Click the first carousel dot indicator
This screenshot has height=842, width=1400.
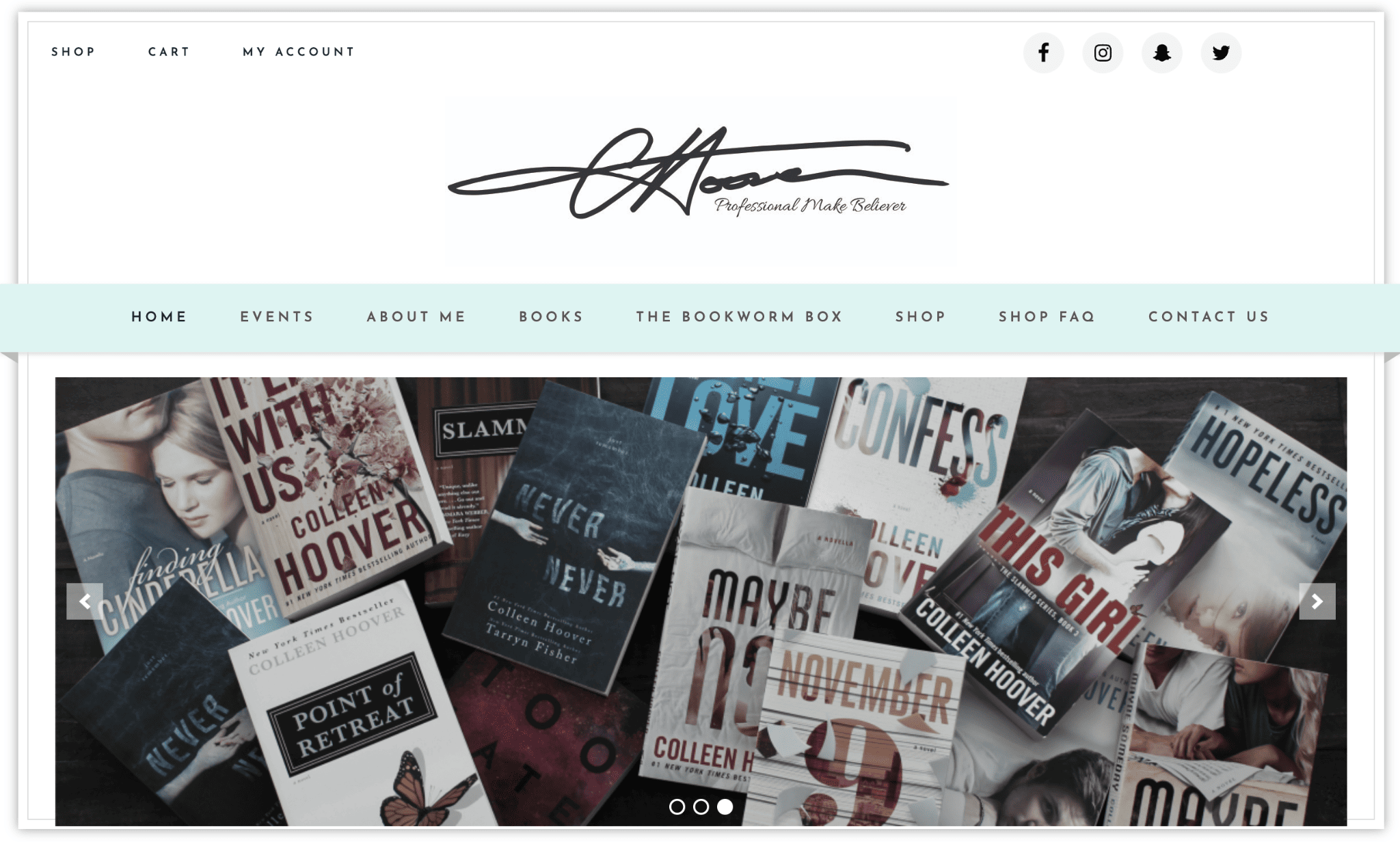tap(676, 806)
